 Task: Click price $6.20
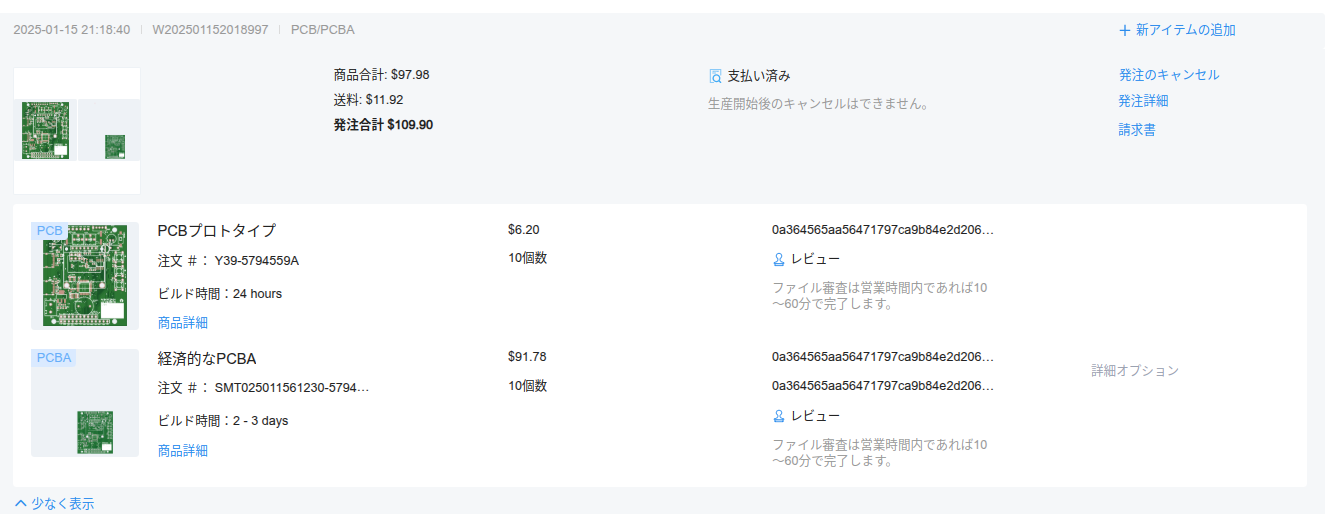524,230
